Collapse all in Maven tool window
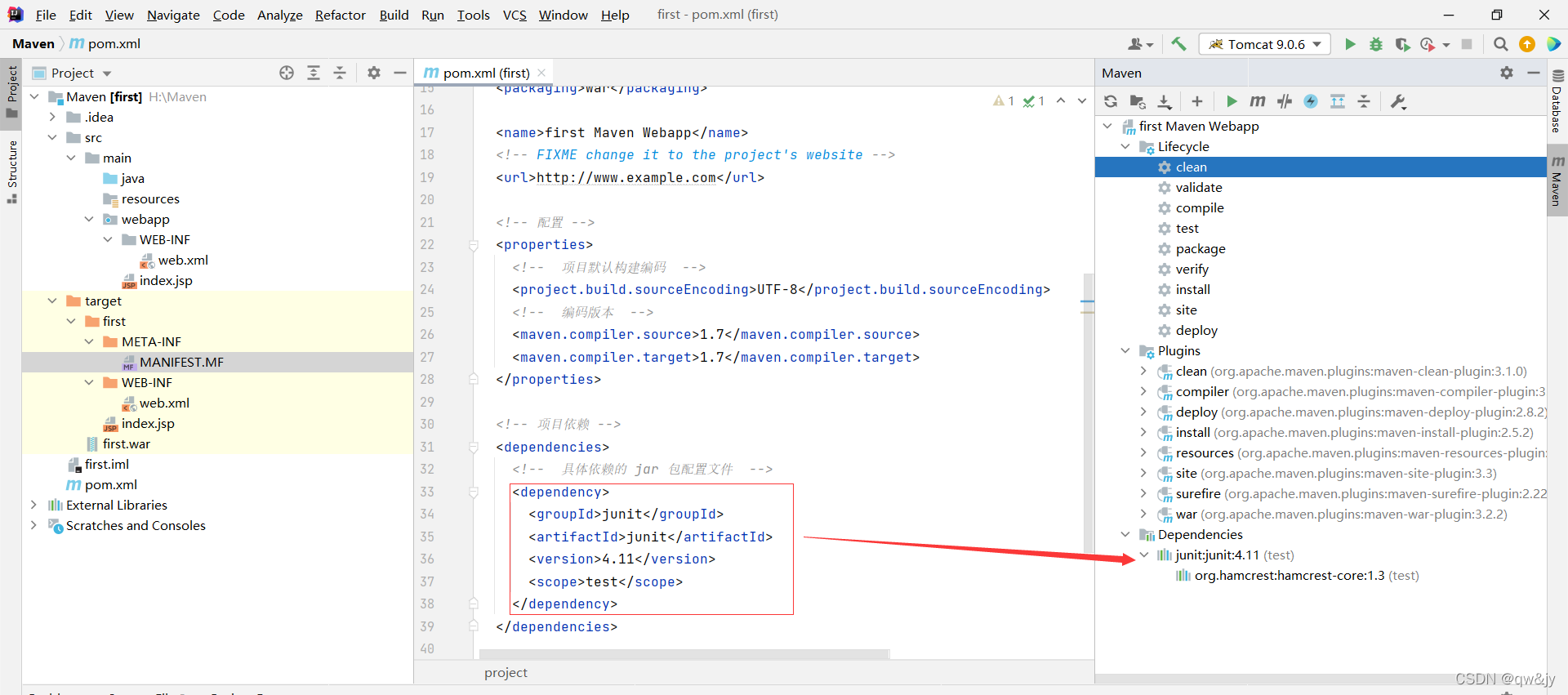 pos(1364,101)
